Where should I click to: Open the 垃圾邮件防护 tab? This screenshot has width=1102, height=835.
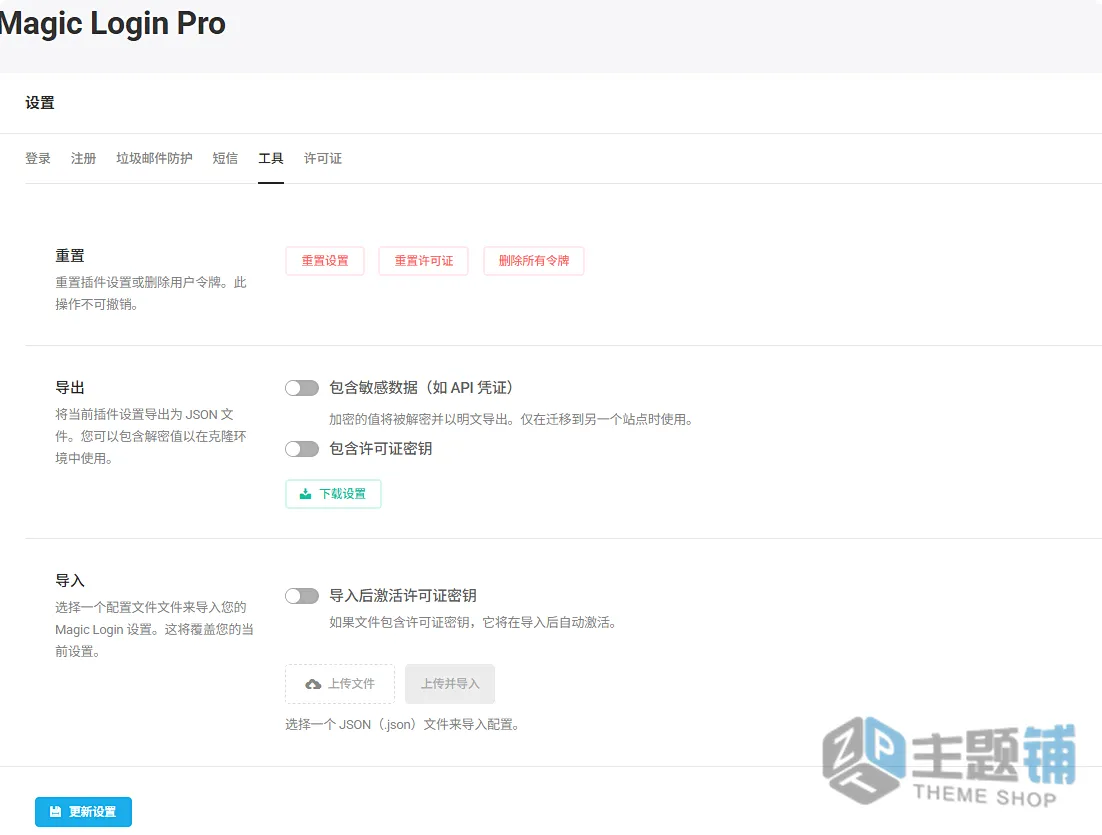click(x=154, y=158)
